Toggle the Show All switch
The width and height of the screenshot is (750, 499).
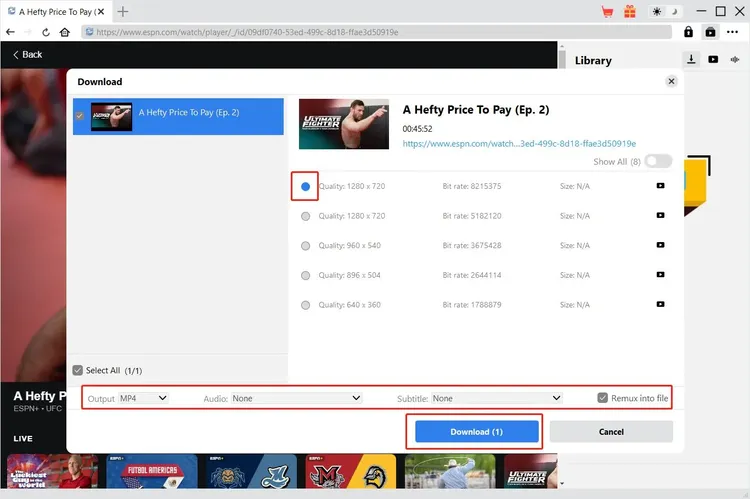coord(658,161)
